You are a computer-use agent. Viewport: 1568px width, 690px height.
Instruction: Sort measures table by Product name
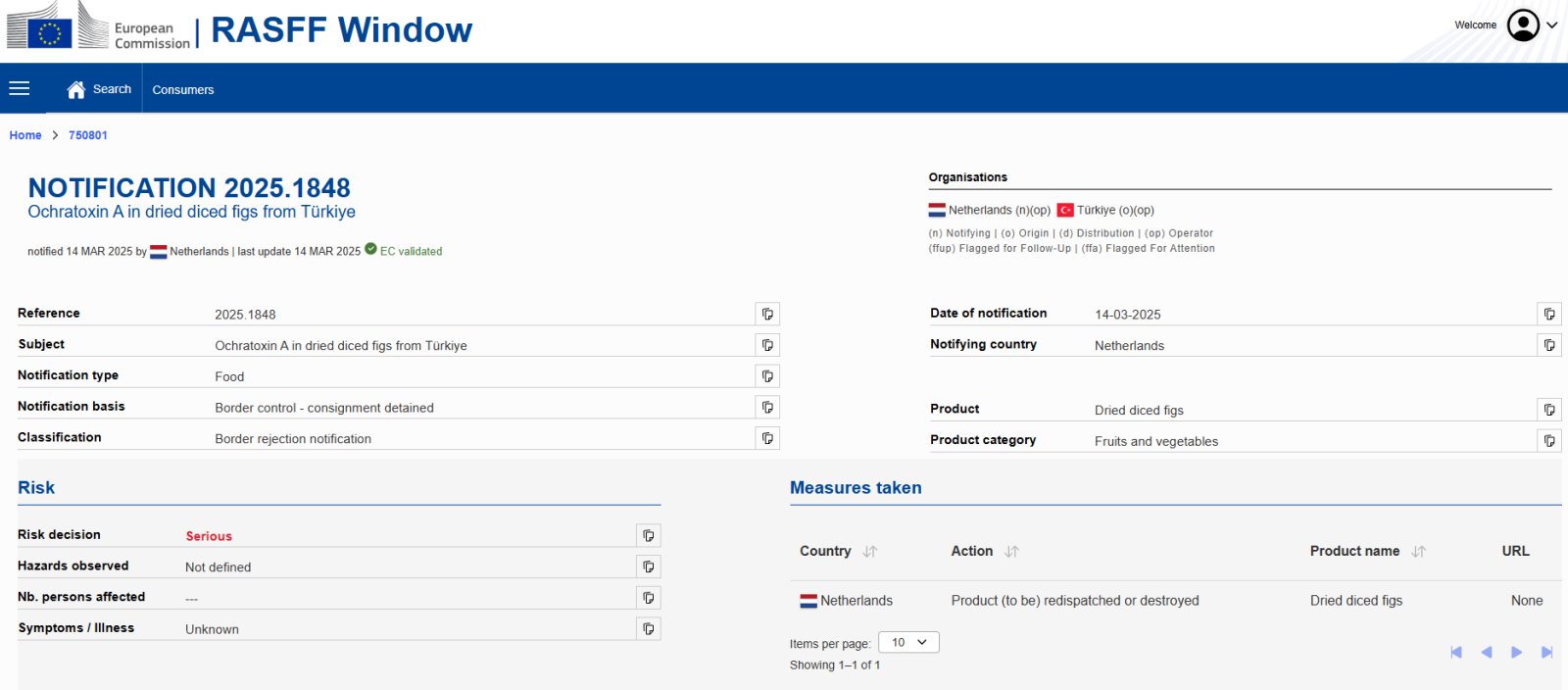(1419, 552)
